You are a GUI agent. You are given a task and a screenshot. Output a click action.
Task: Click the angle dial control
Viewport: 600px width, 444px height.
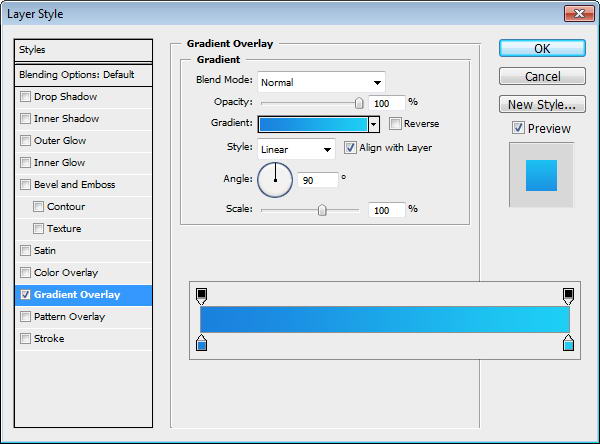click(275, 180)
